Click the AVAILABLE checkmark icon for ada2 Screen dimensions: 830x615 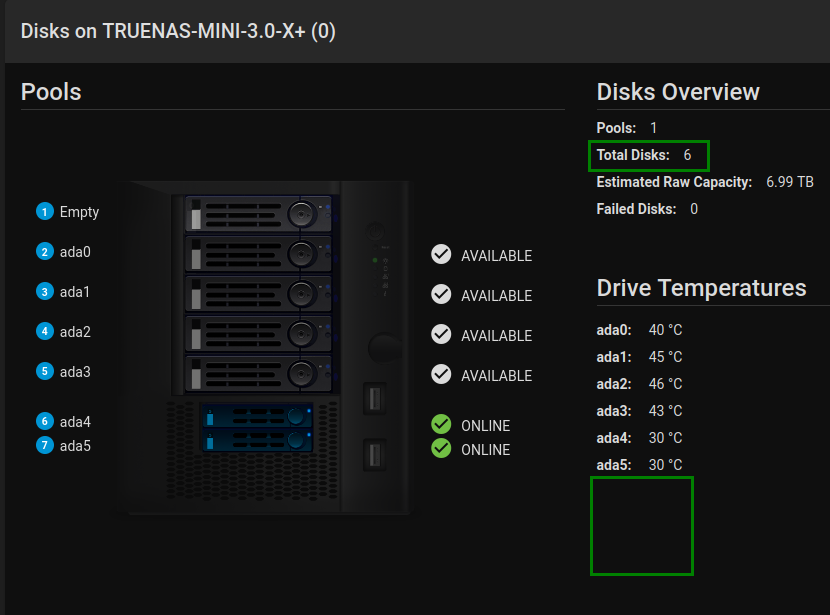point(441,334)
